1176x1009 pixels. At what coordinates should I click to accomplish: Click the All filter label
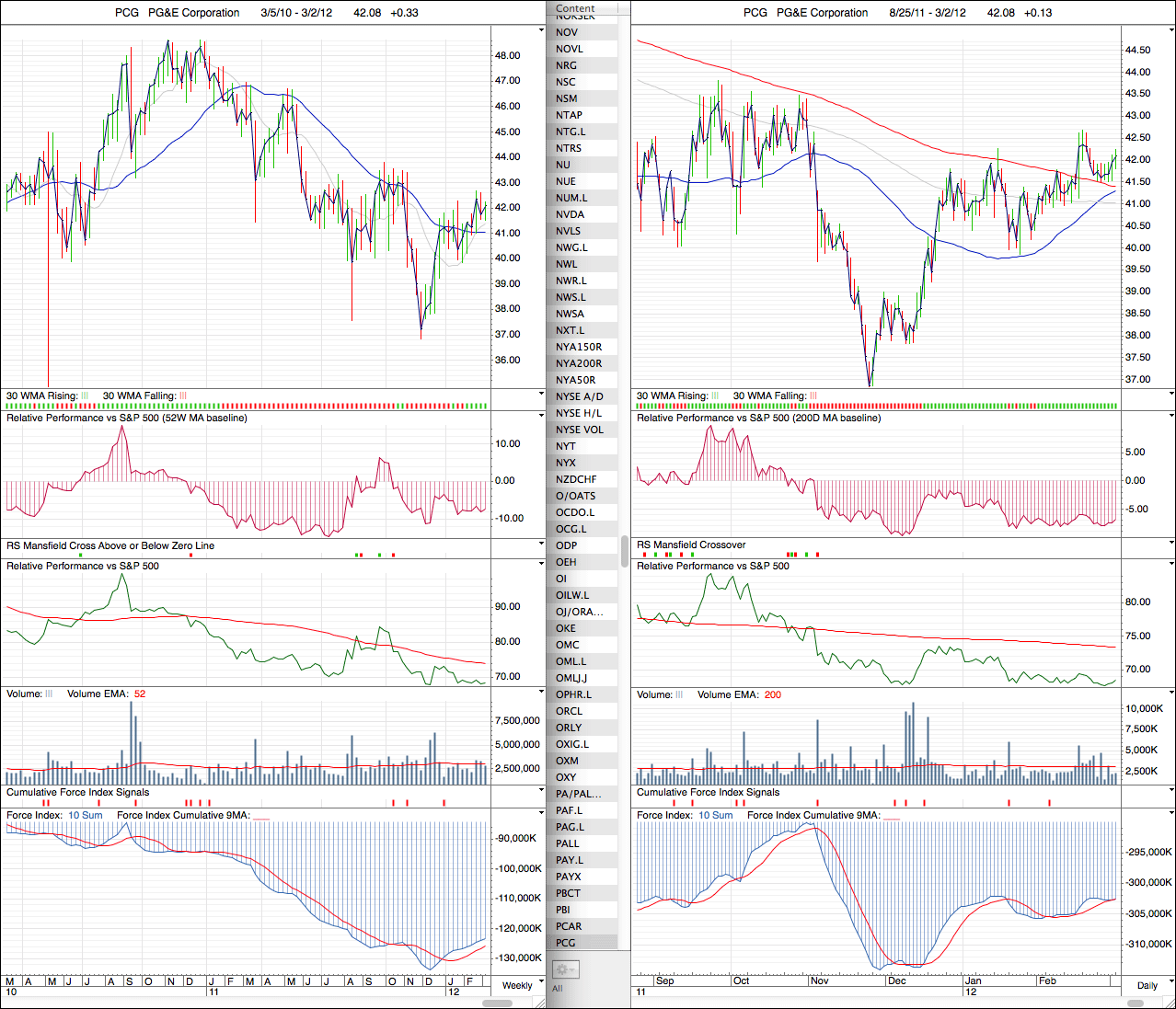557,989
